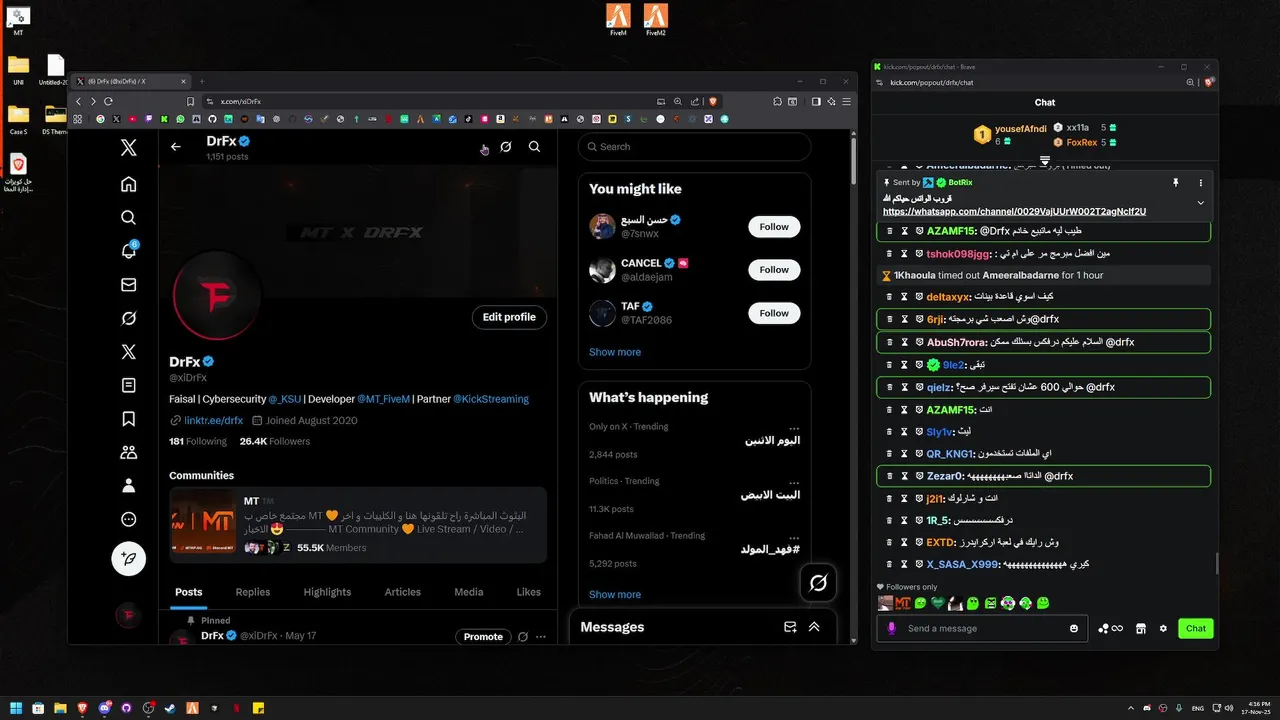Screen dimensions: 1280x720
Task: Switch to the Replies tab
Action: pos(252,592)
